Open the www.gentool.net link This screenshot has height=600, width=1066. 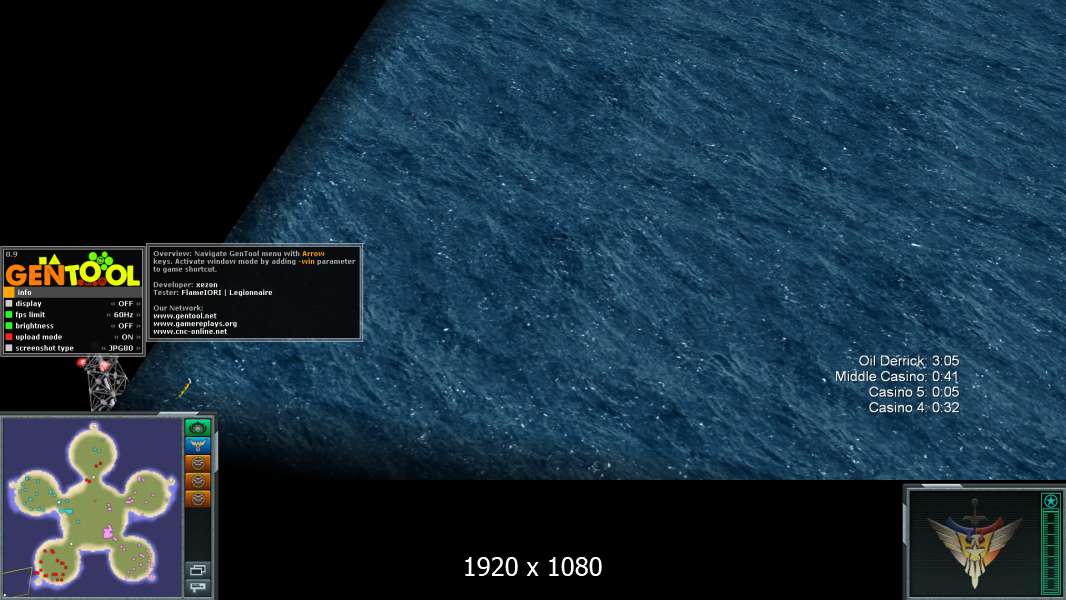pyautogui.click(x=185, y=316)
